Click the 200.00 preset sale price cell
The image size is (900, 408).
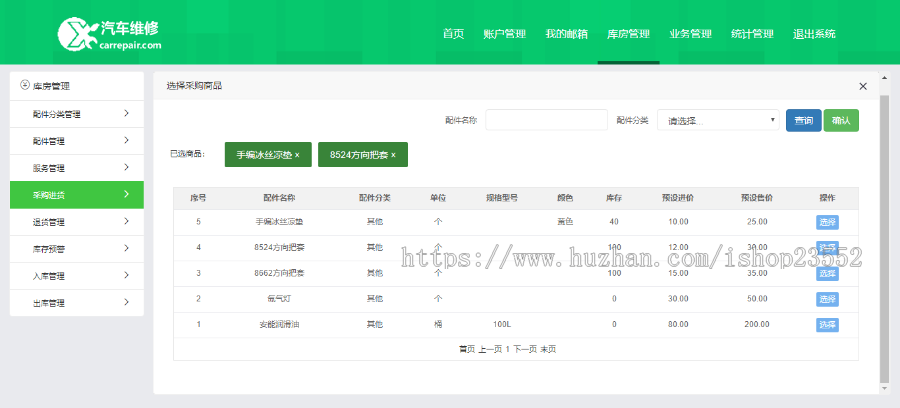click(x=757, y=325)
